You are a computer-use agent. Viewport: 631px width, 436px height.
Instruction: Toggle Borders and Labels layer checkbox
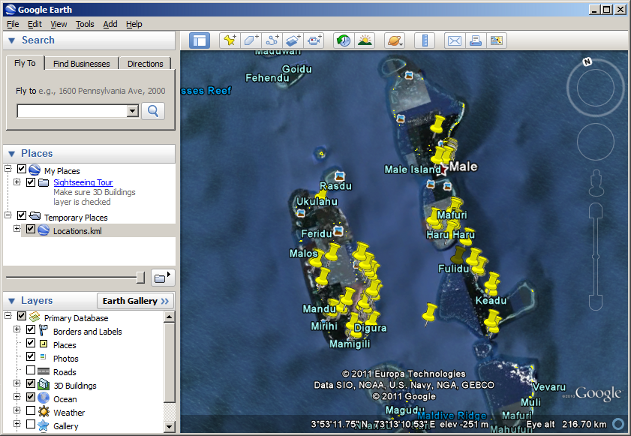click(30, 329)
